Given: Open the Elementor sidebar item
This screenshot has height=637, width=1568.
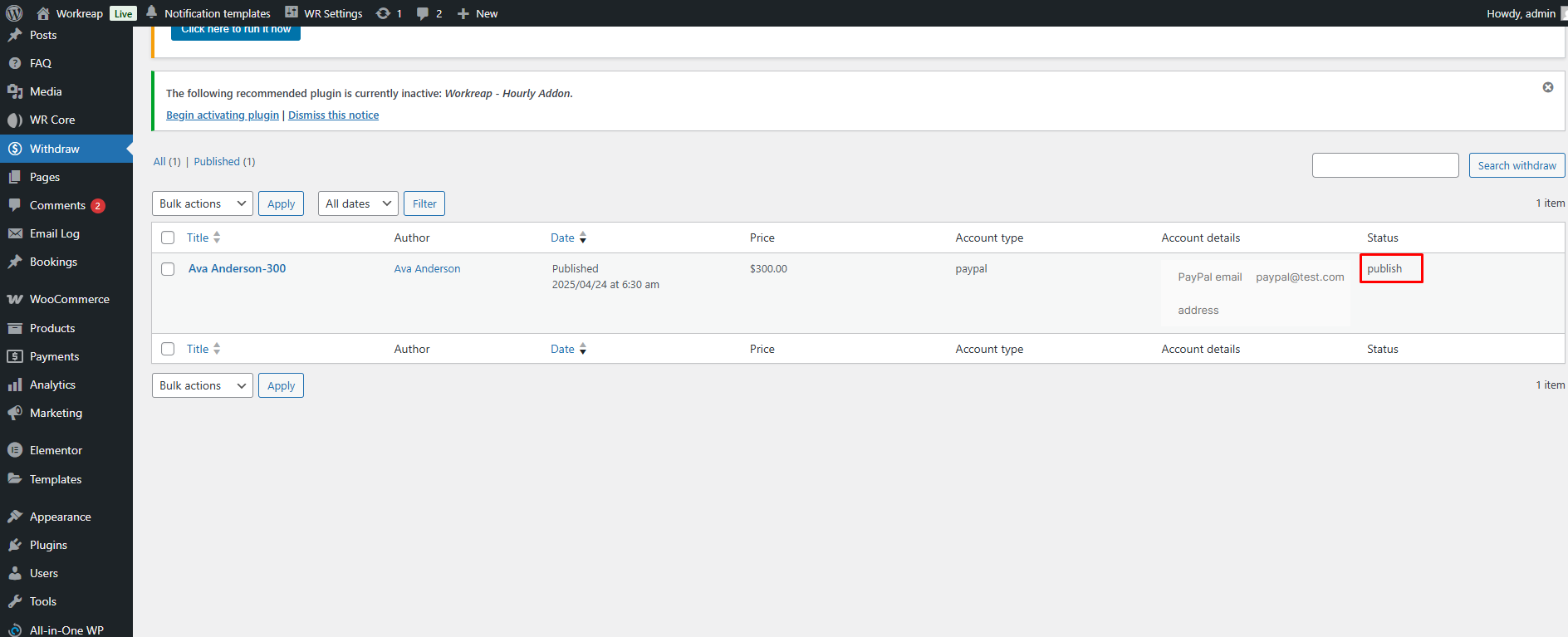Looking at the screenshot, I should coord(56,450).
